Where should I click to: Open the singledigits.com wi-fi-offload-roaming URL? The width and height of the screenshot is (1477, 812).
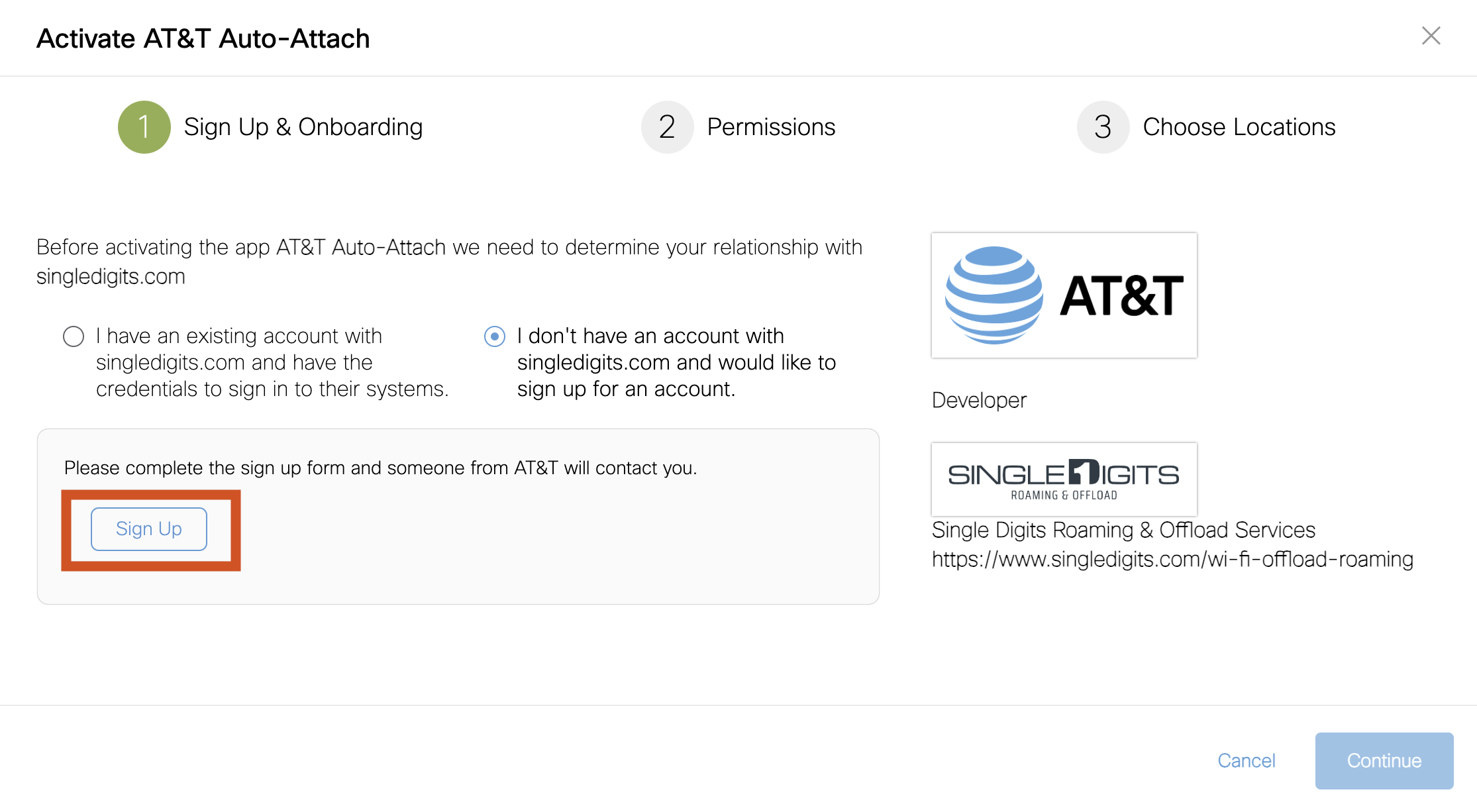coord(1172,560)
